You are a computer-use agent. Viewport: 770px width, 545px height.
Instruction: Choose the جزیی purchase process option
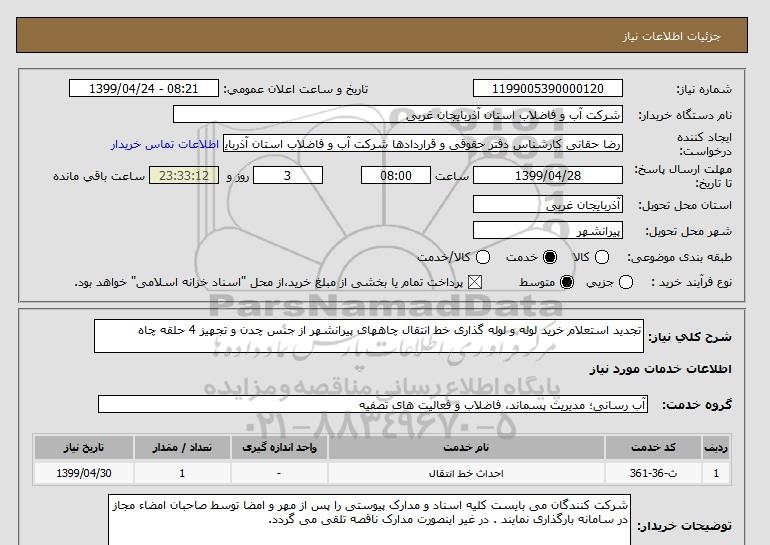tap(626, 282)
